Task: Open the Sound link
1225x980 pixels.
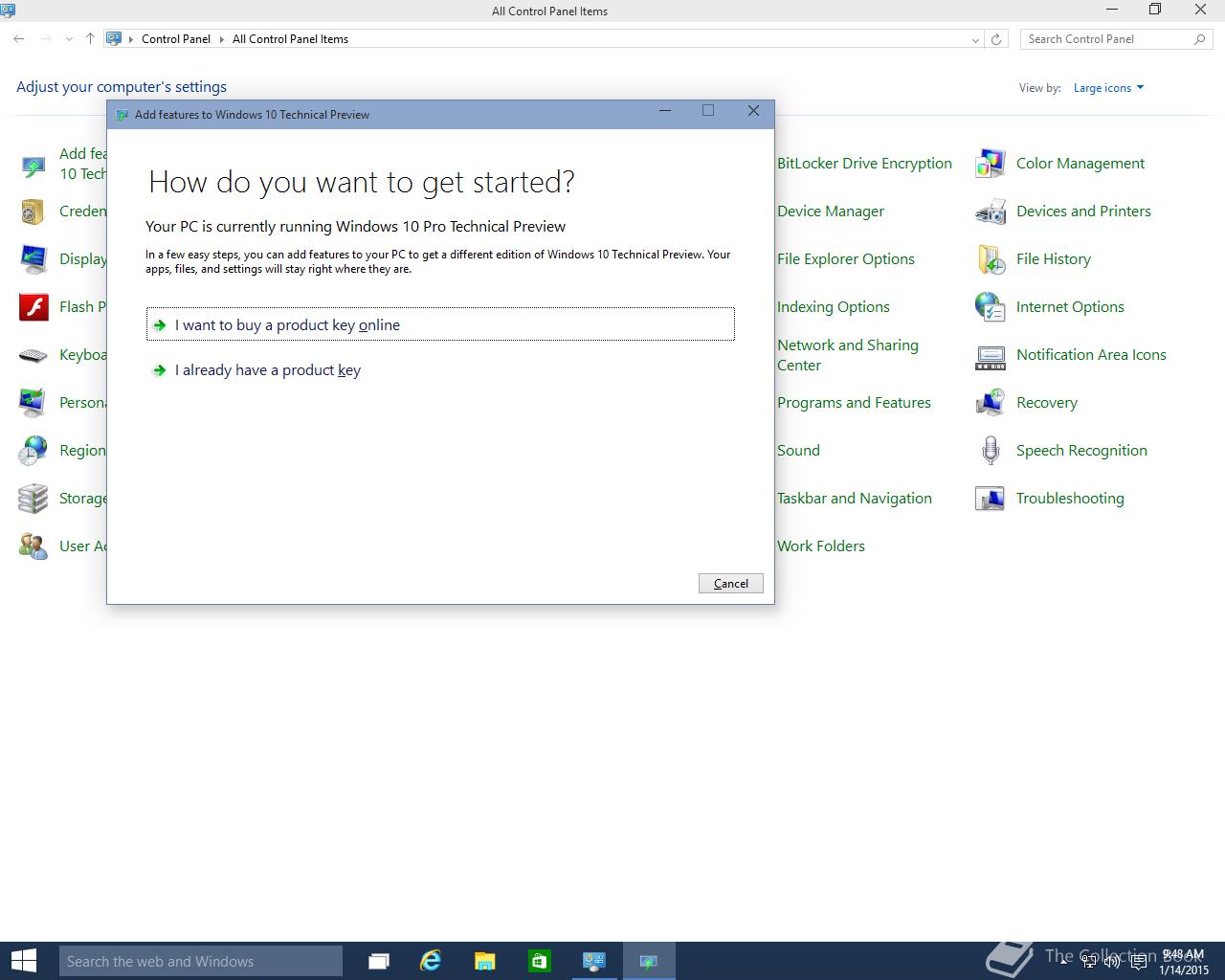Action: point(798,451)
